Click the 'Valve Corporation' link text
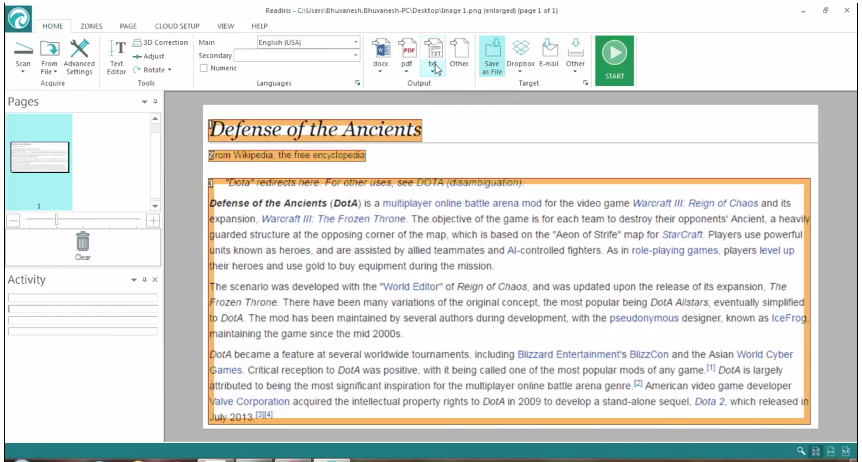Image resolution: width=862 pixels, height=462 pixels. tap(250, 402)
